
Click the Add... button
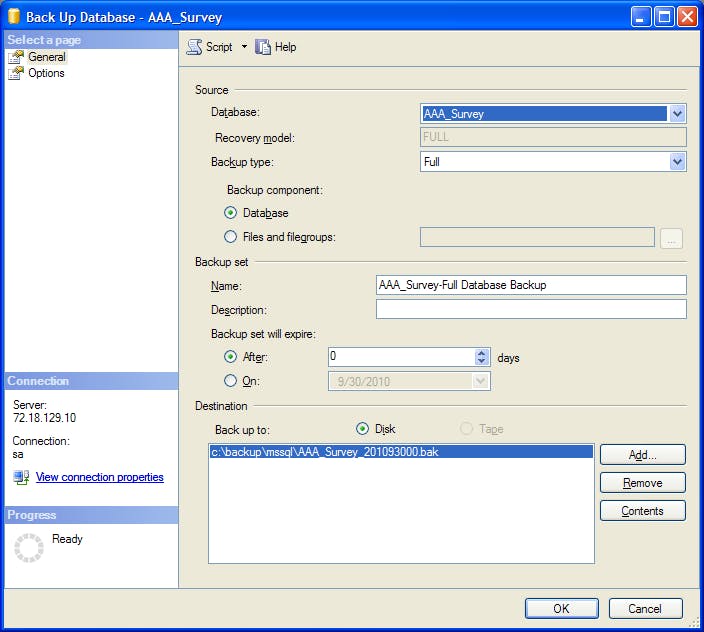642,455
